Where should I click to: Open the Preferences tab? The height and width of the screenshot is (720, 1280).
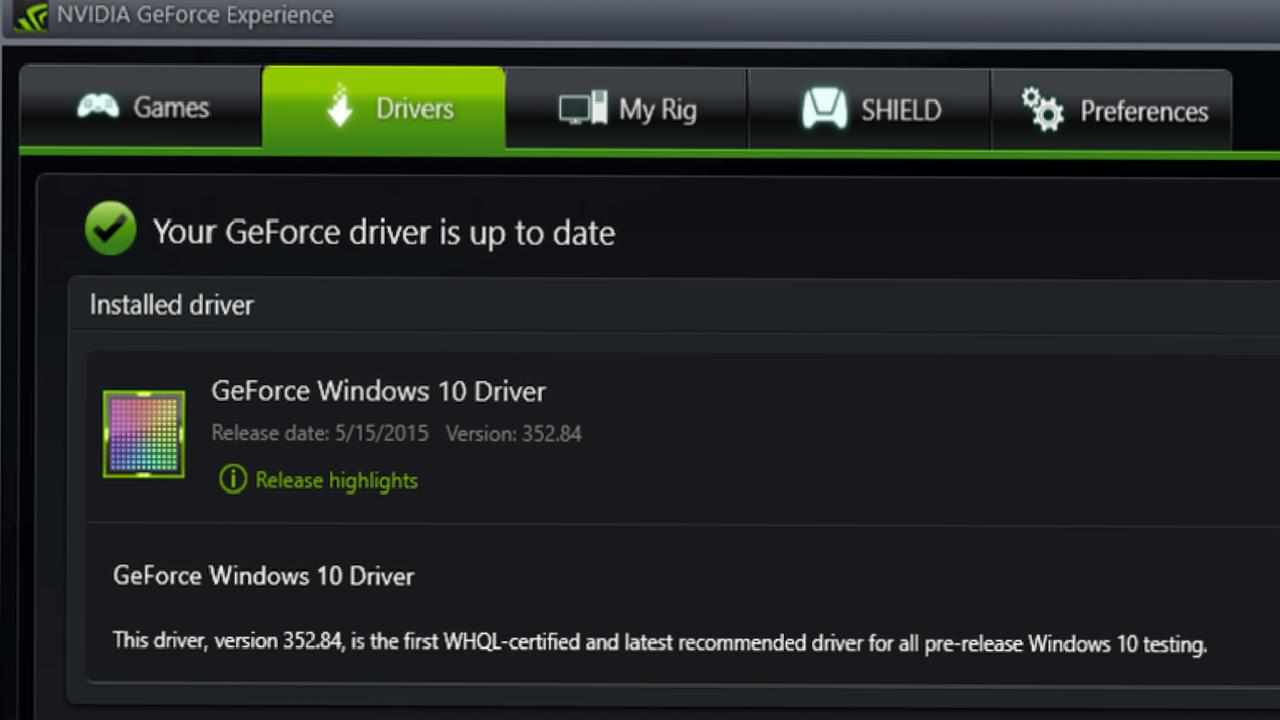1111,108
